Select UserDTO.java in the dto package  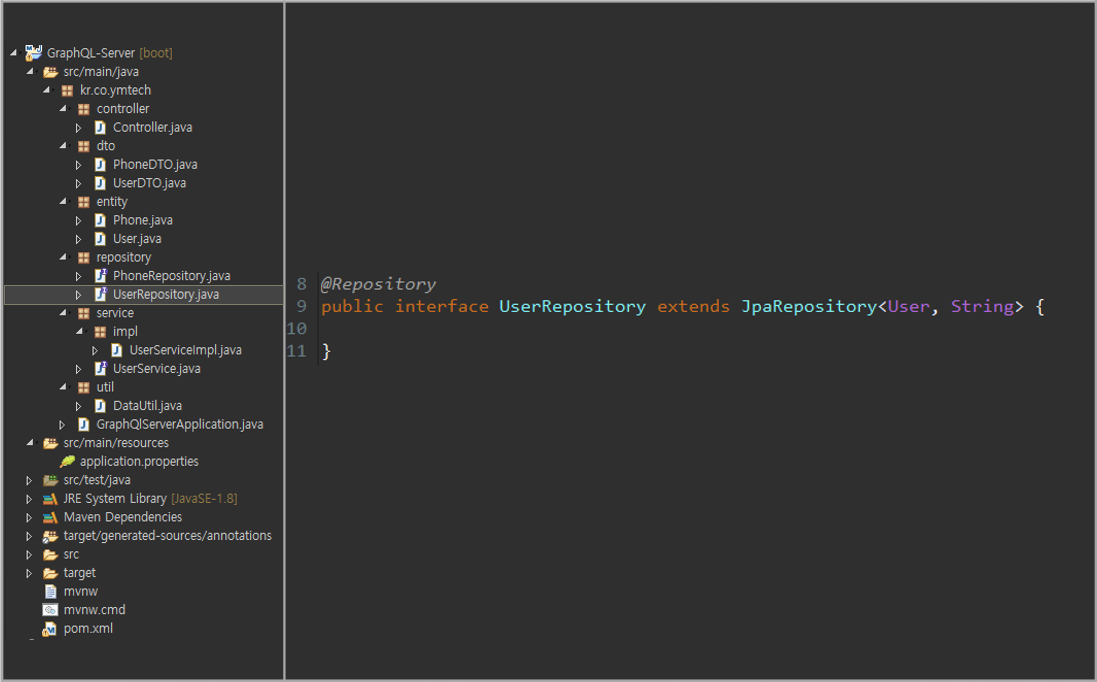pyautogui.click(x=149, y=184)
